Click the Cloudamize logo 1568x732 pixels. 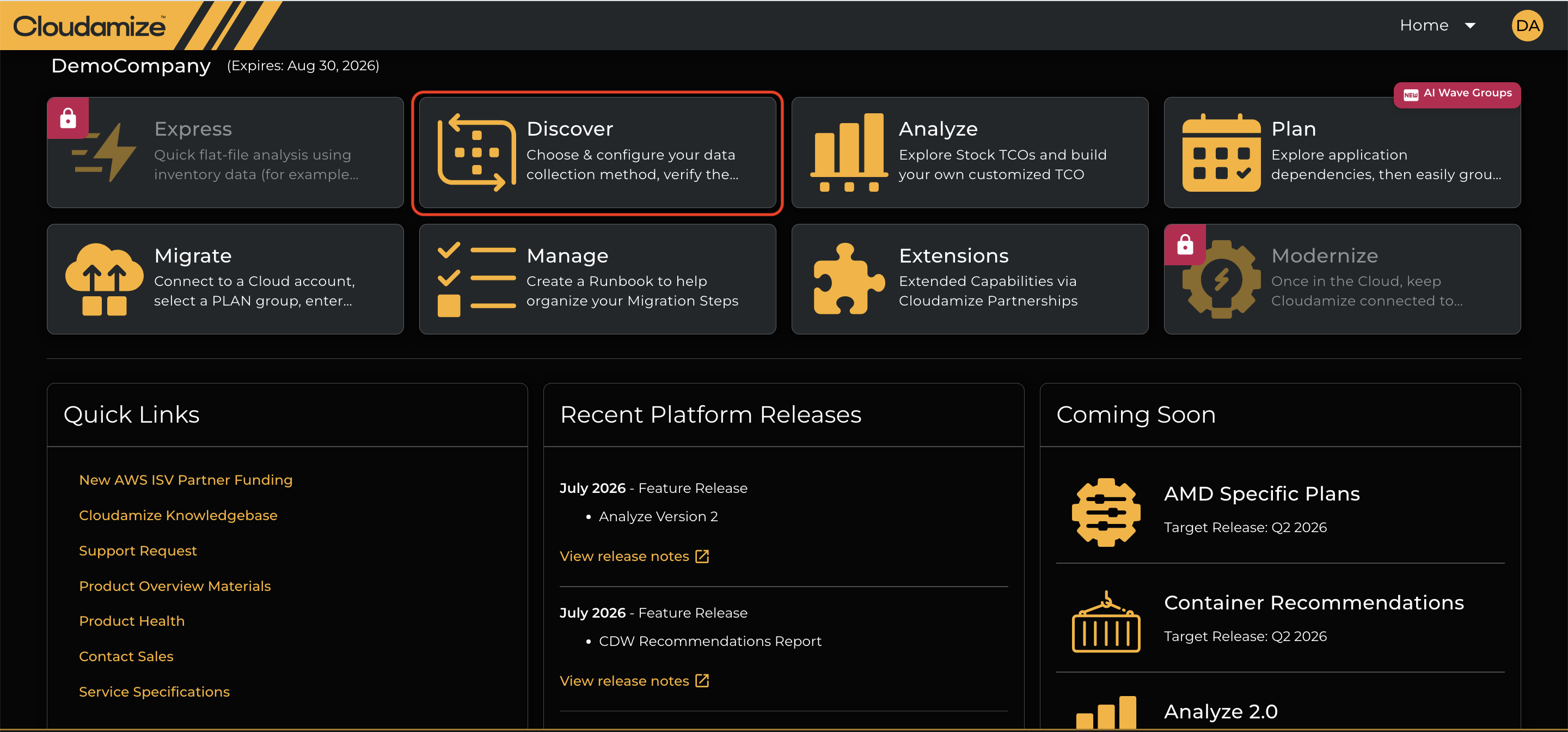tap(89, 26)
